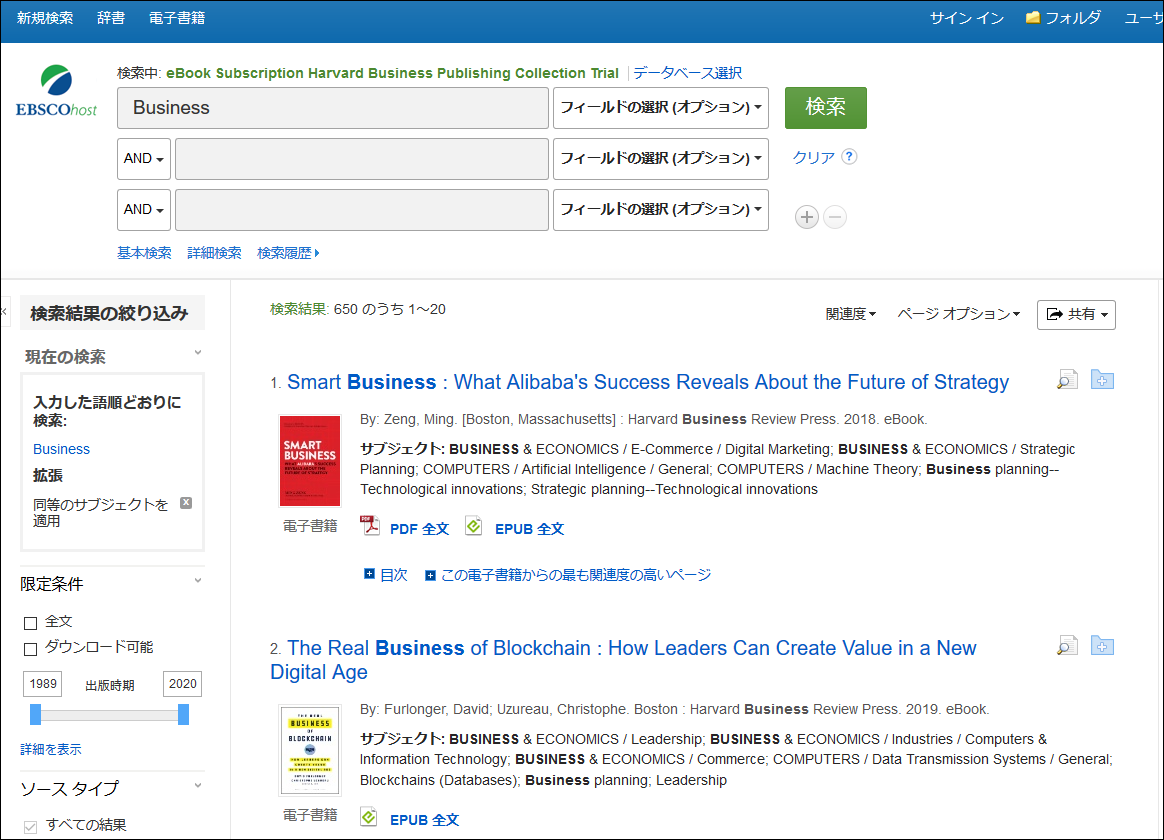Collapse the ソース タイプ section
Image resolution: width=1164 pixels, height=840 pixels.
197,786
